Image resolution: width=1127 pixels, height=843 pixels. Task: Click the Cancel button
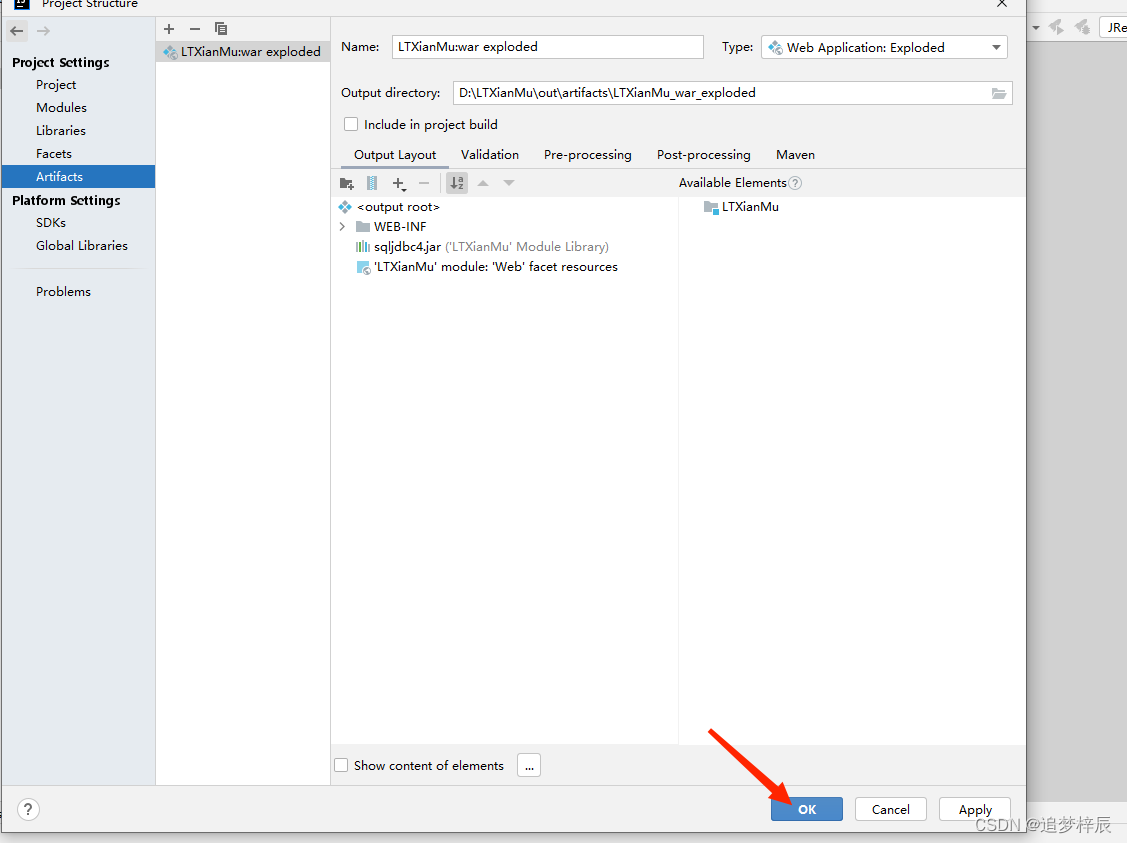click(891, 809)
